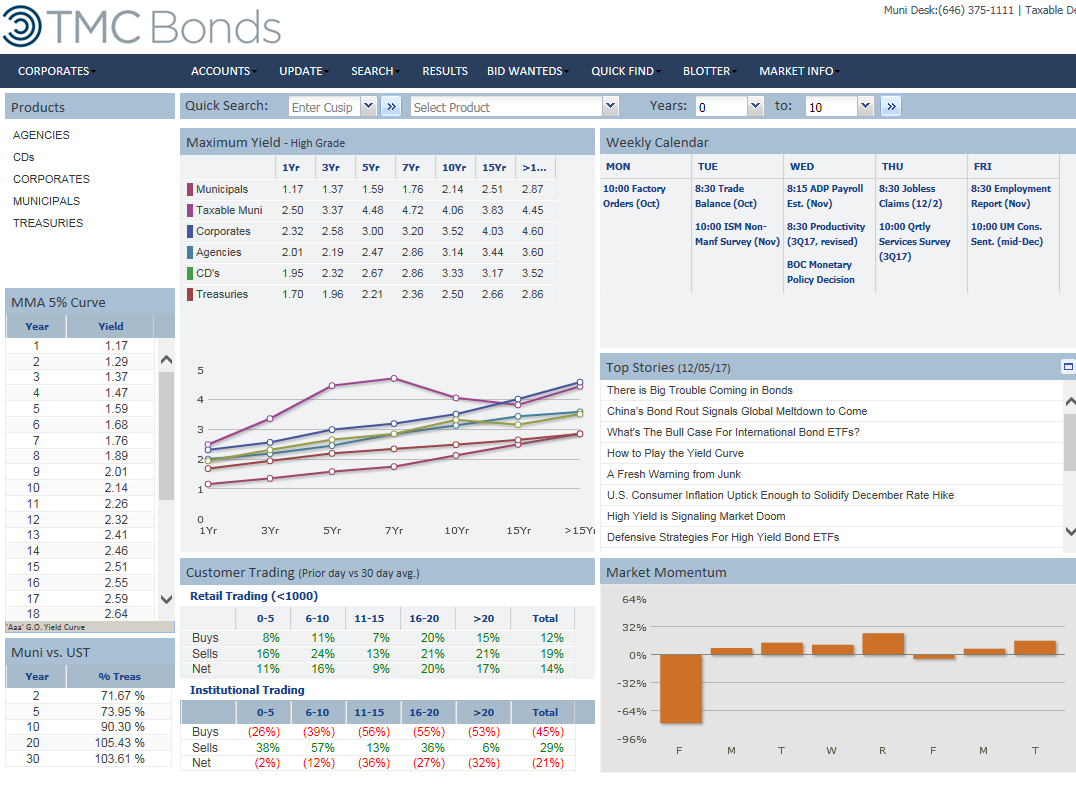Click the CD's legend color swatch
1076x785 pixels.
(189, 273)
